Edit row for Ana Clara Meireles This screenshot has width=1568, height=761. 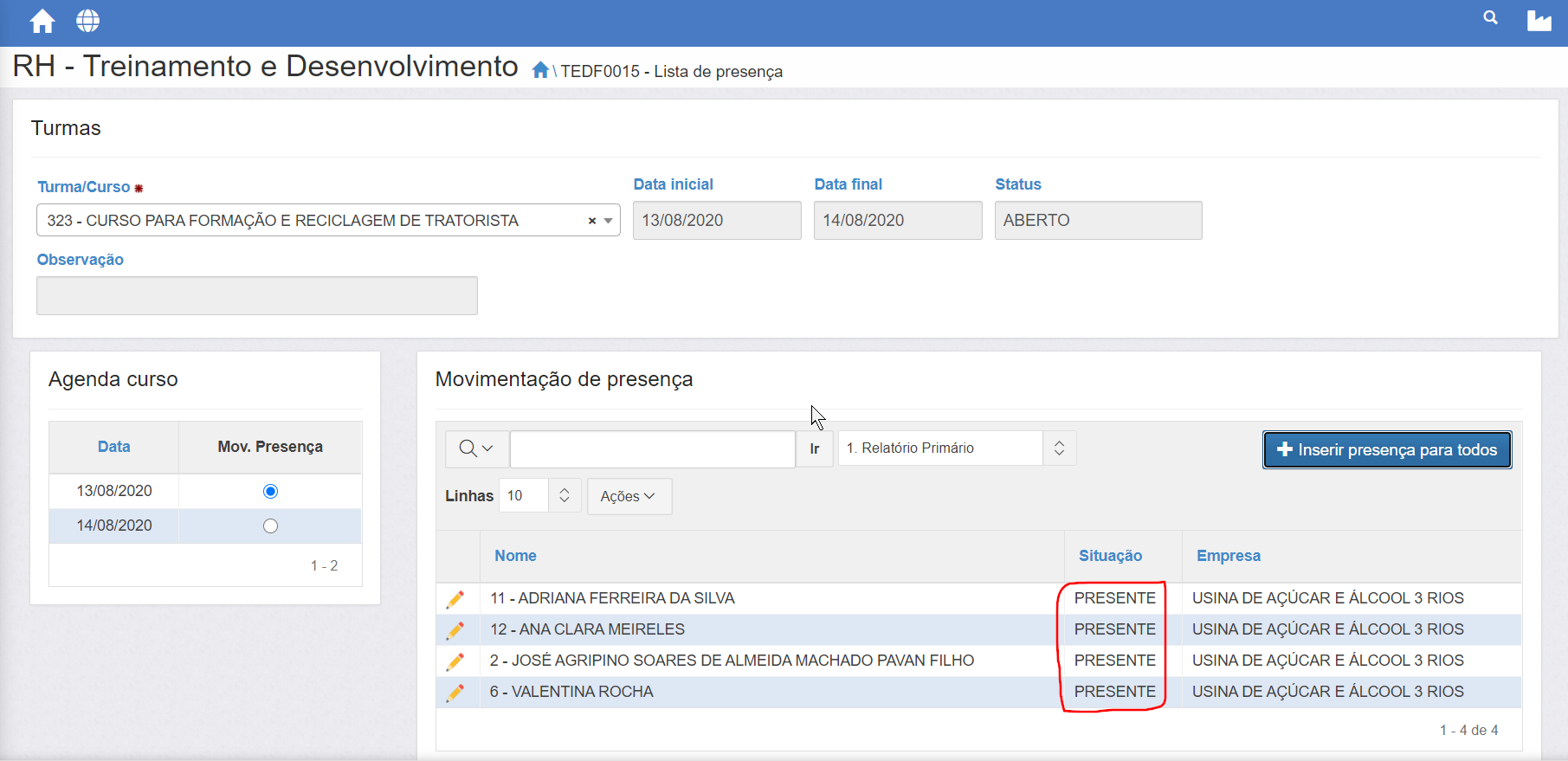tap(455, 629)
